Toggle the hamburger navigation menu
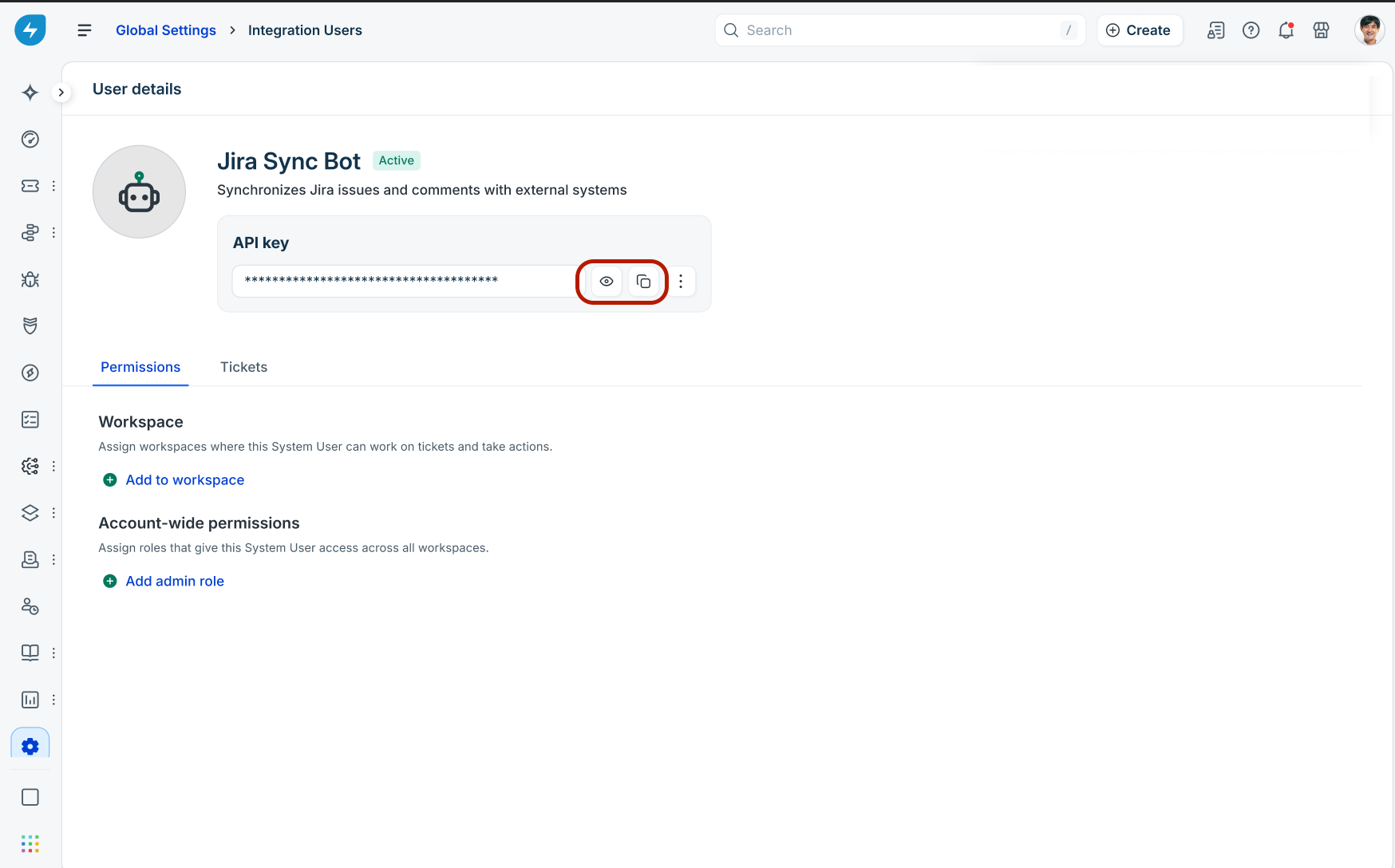Viewport: 1395px width, 868px height. click(x=85, y=30)
